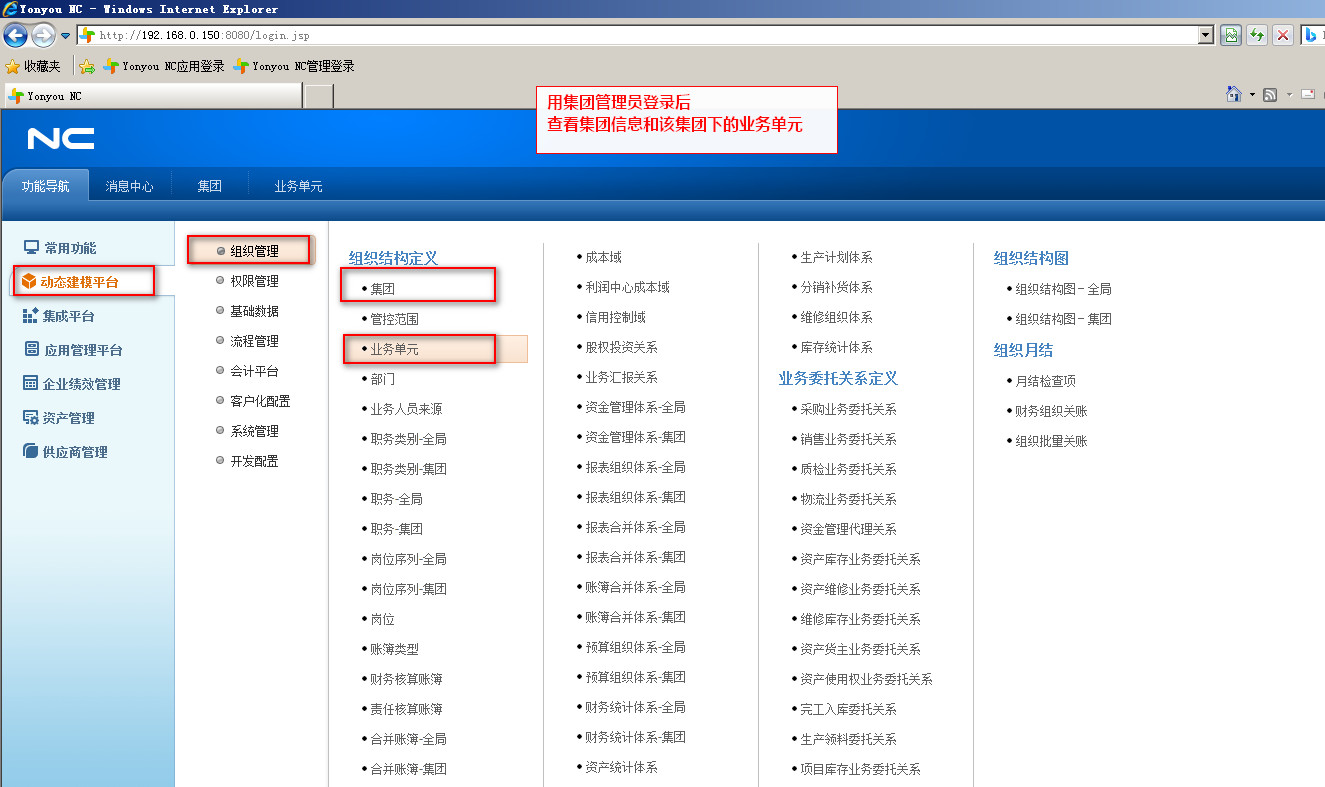The image size is (1325, 787).
Task: Open the home button dropdown arrow
Action: click(x=1252, y=95)
